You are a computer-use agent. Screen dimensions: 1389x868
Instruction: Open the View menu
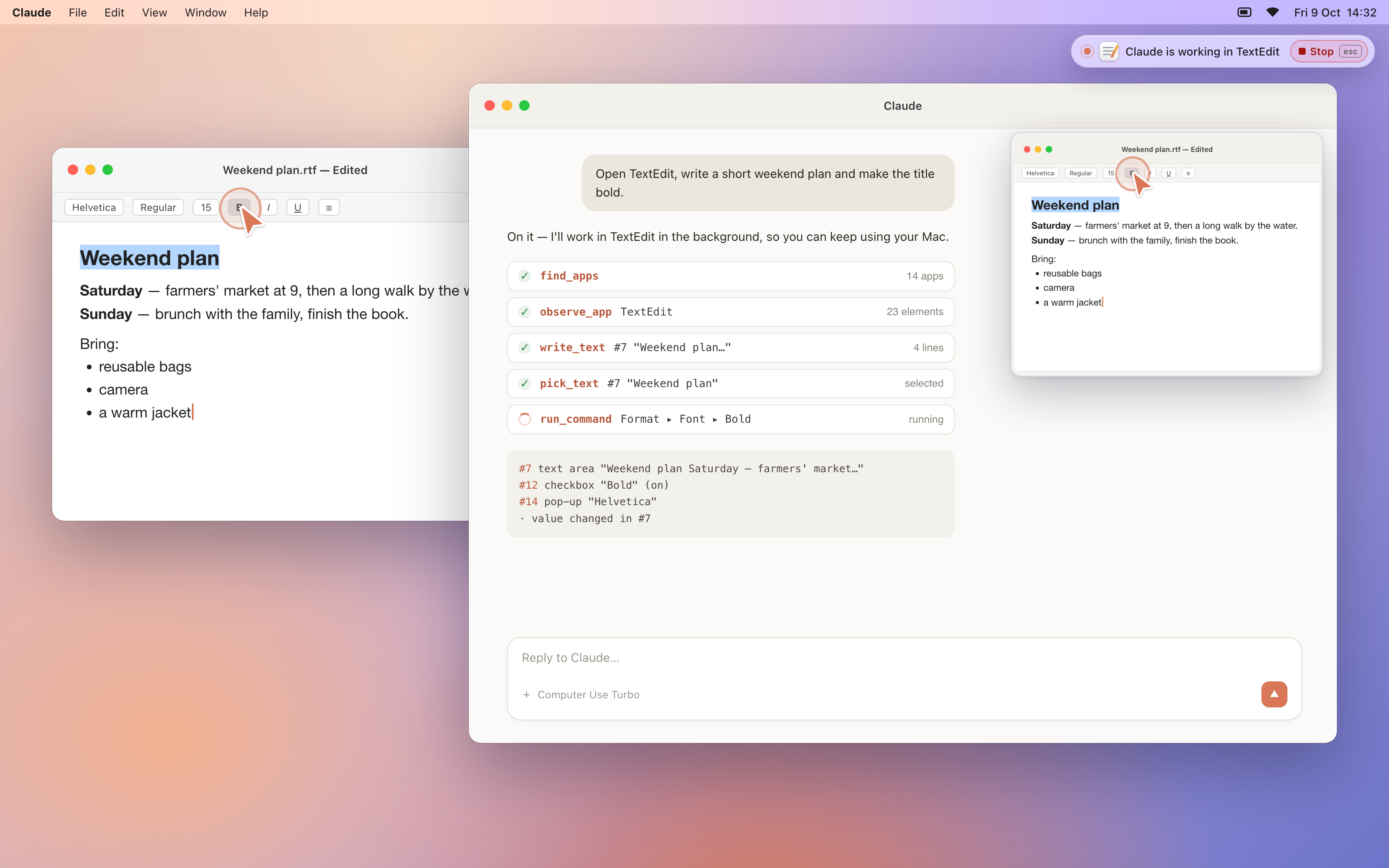coord(155,12)
